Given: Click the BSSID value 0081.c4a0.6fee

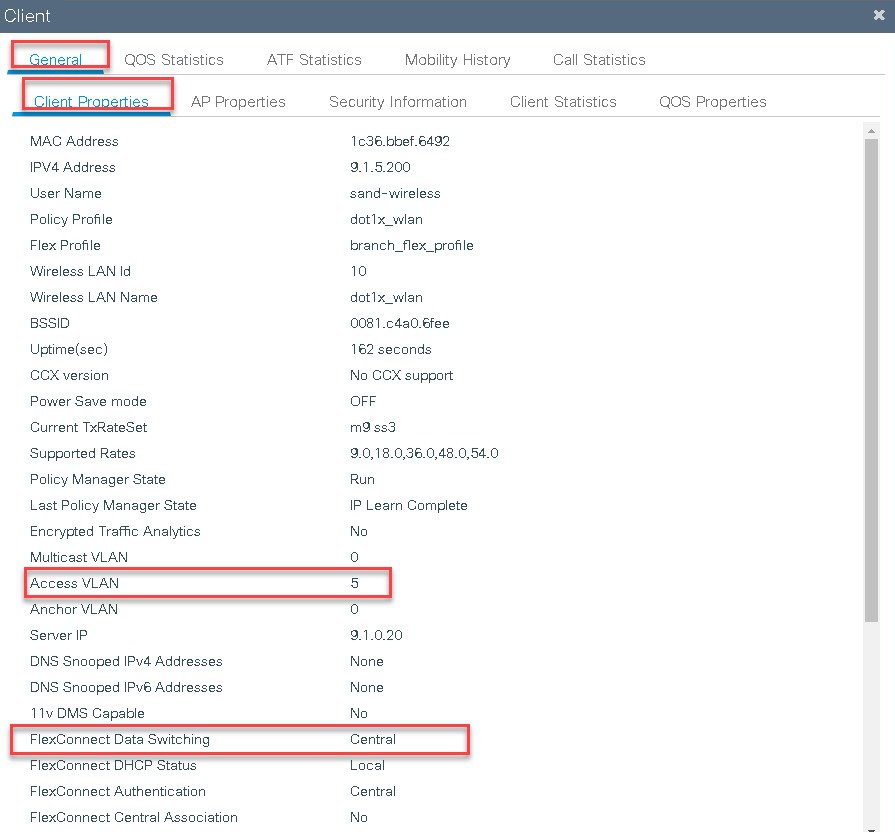Looking at the screenshot, I should coord(400,323).
